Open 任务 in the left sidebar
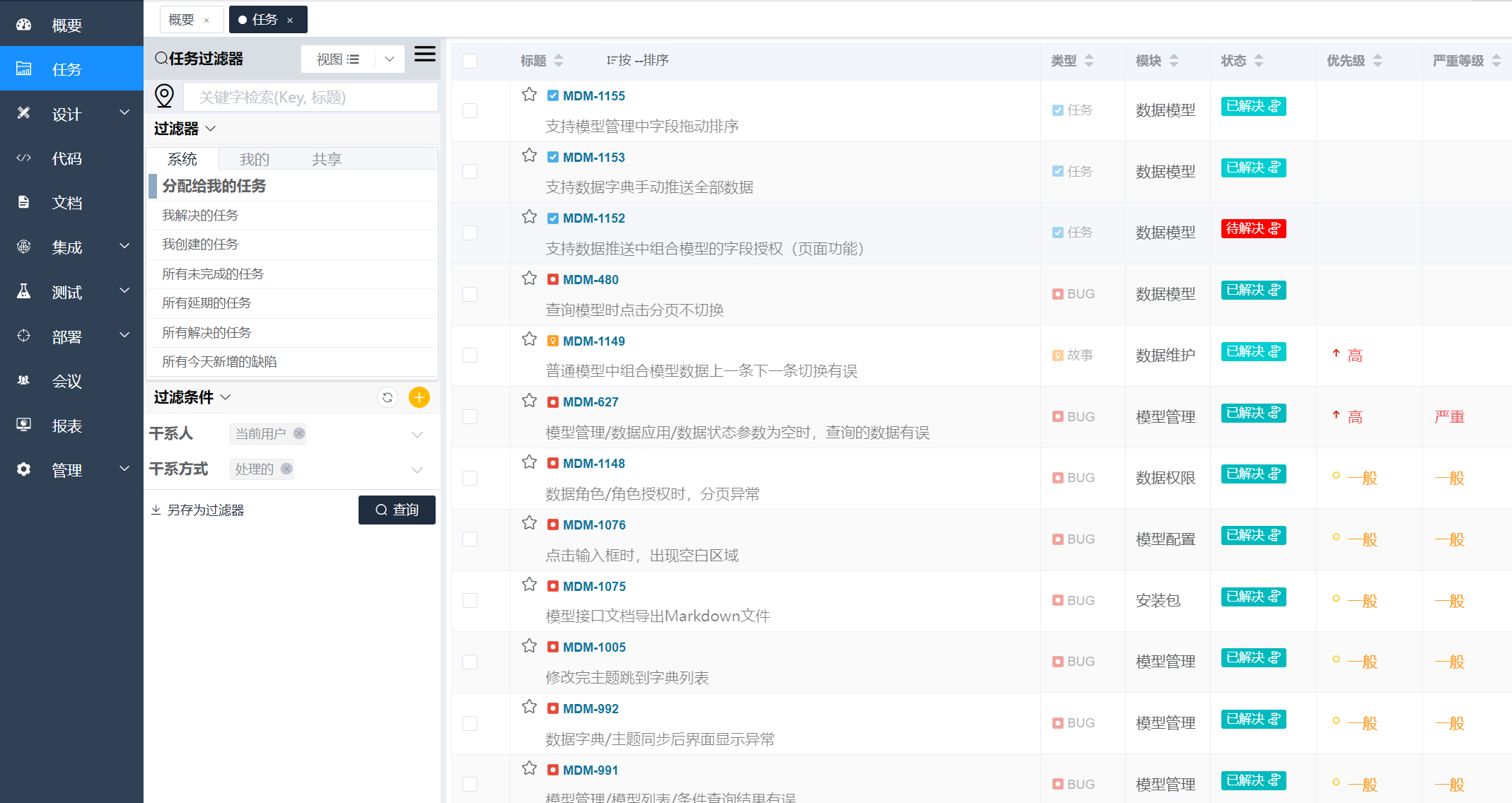Image resolution: width=1512 pixels, height=803 pixels. [71, 69]
